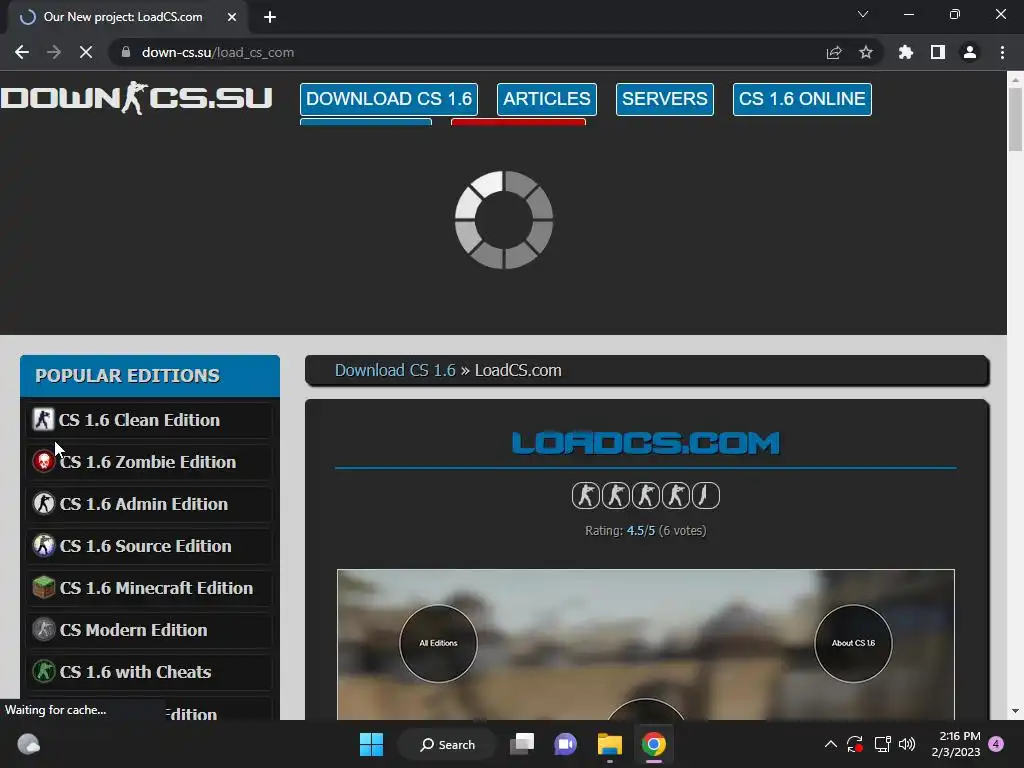This screenshot has width=1024, height=768.
Task: Open the clock and date panel
Action: tap(955, 744)
